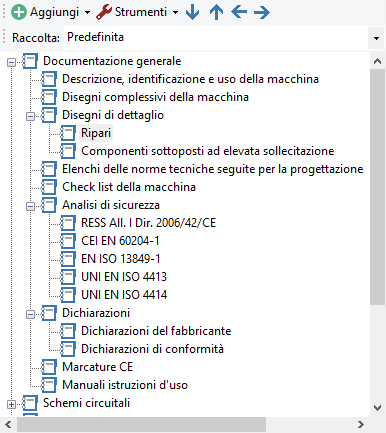Viewport: 386px width, 433px height.
Task: Click icon beside UNI EN ISO 4414
Action: click(68, 295)
